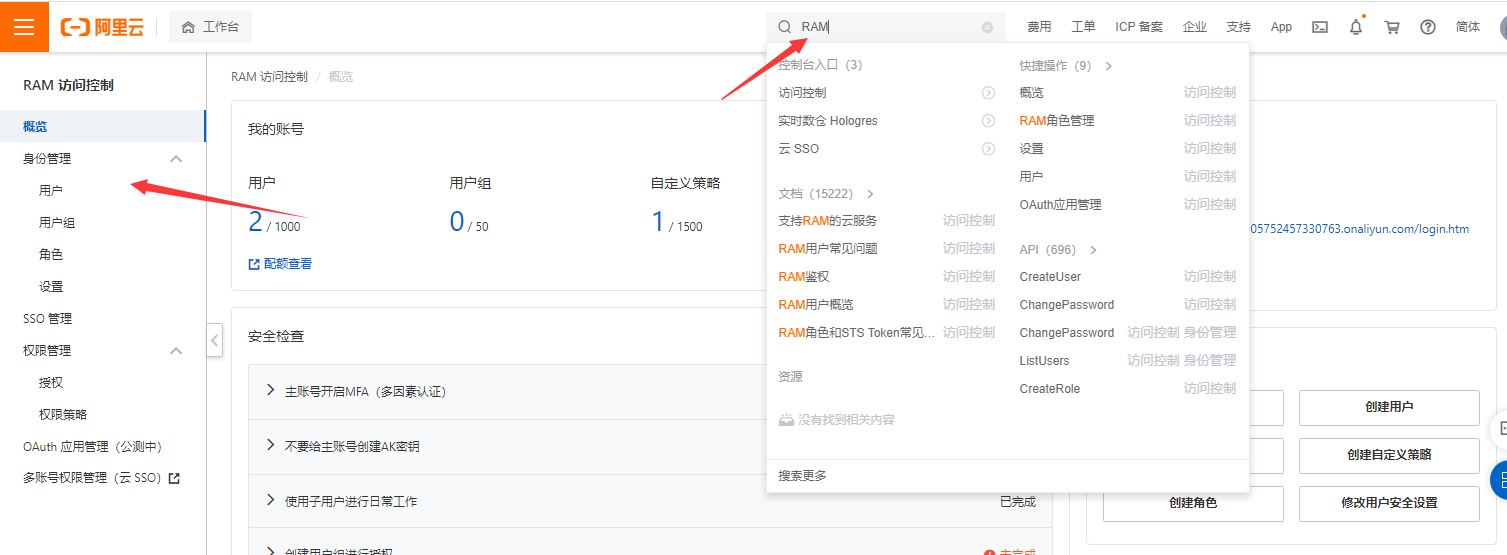
Task: Open the notification bell
Action: (1356, 27)
